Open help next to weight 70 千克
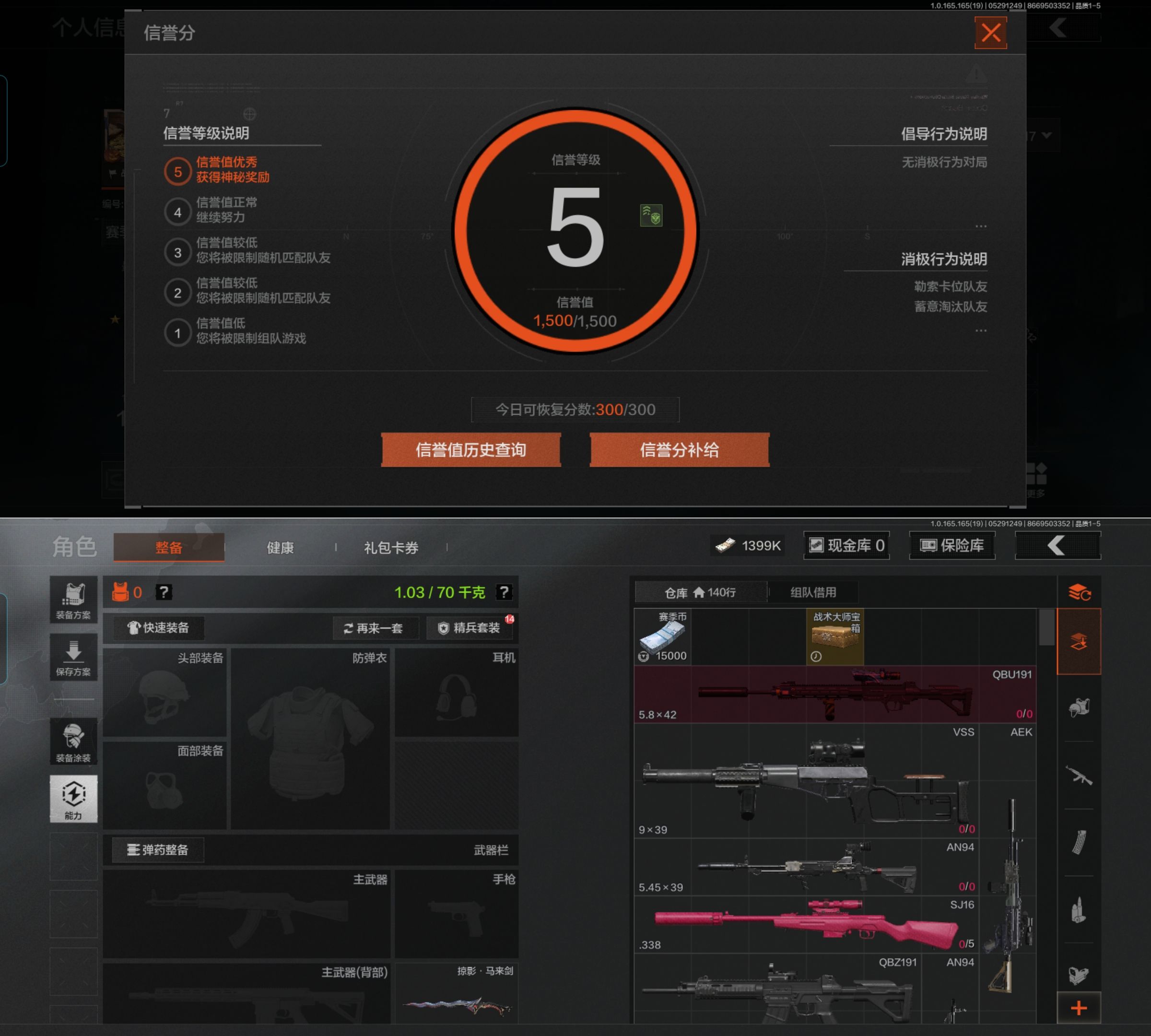The height and width of the screenshot is (1036, 1151). pos(504,592)
